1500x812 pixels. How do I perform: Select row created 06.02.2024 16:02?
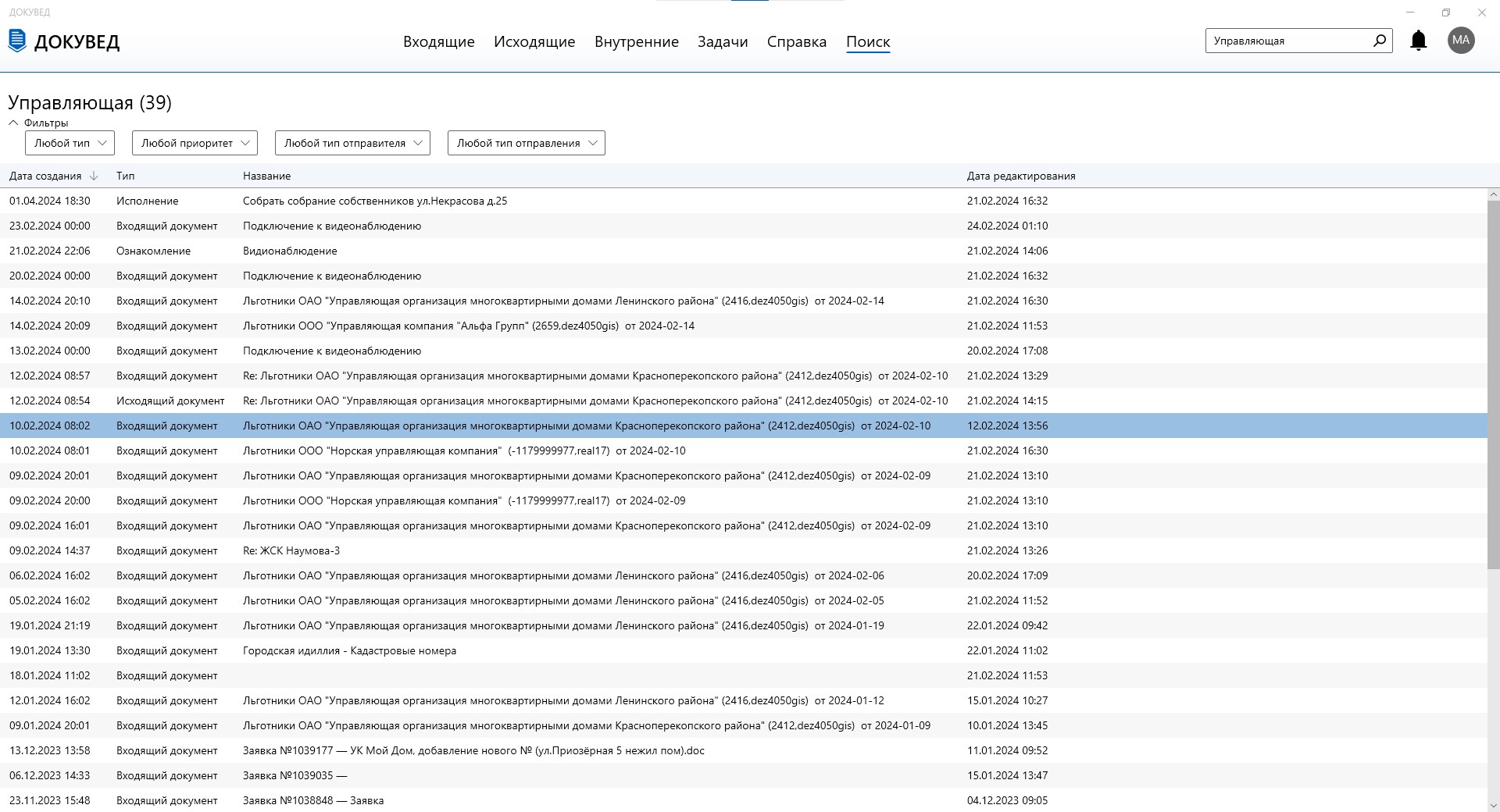pos(743,575)
